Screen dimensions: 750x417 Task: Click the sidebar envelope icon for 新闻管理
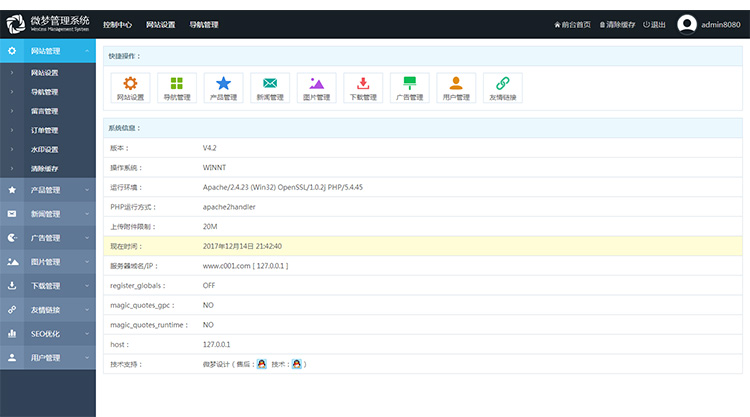(x=12, y=214)
